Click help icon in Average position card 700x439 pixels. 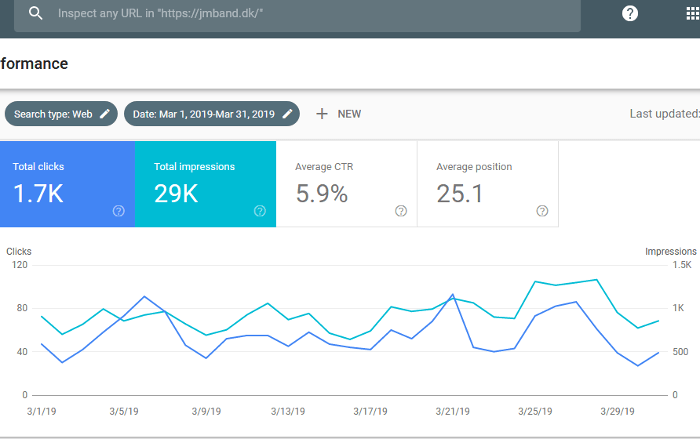542,211
